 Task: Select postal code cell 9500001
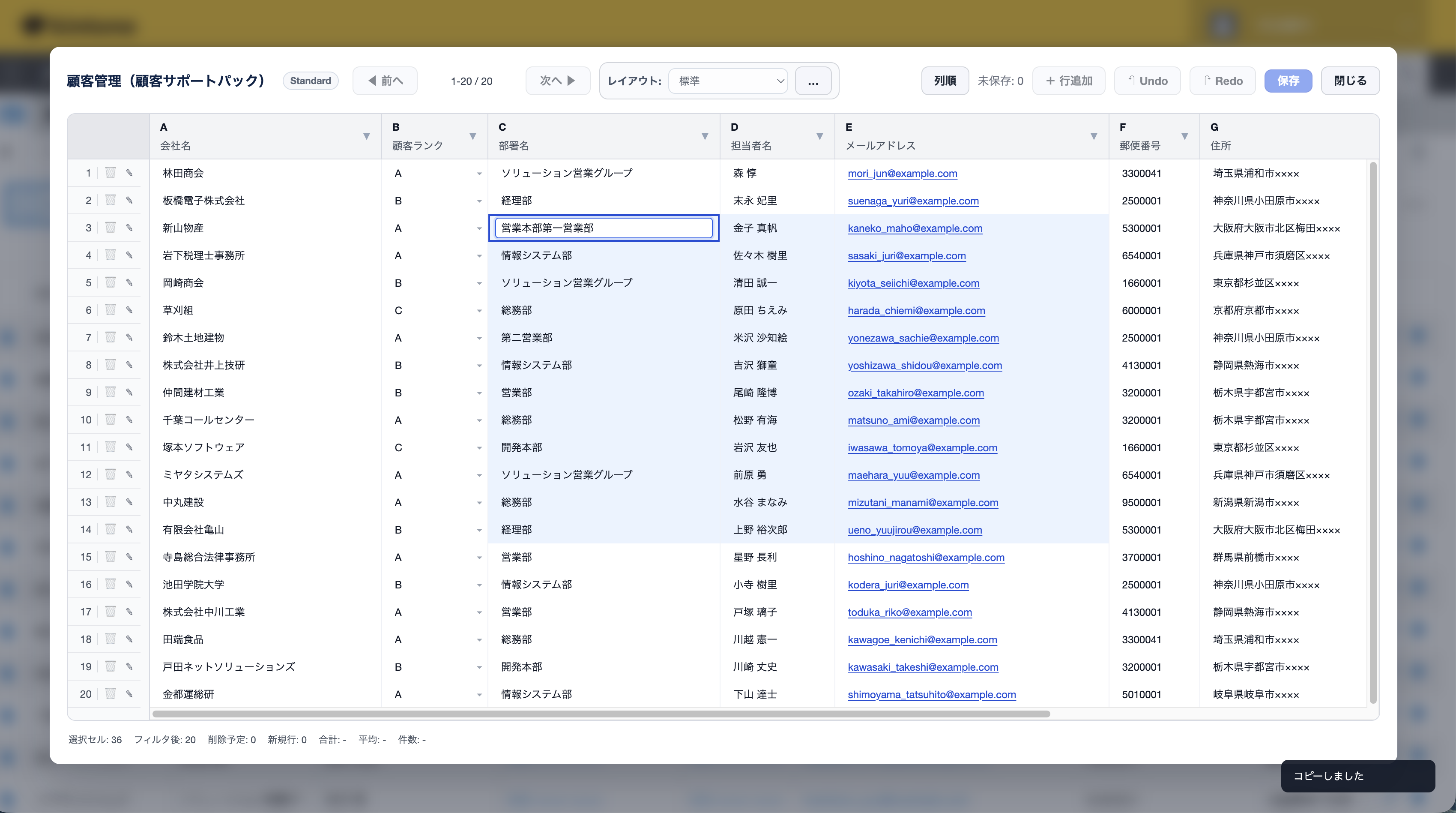pos(1154,502)
